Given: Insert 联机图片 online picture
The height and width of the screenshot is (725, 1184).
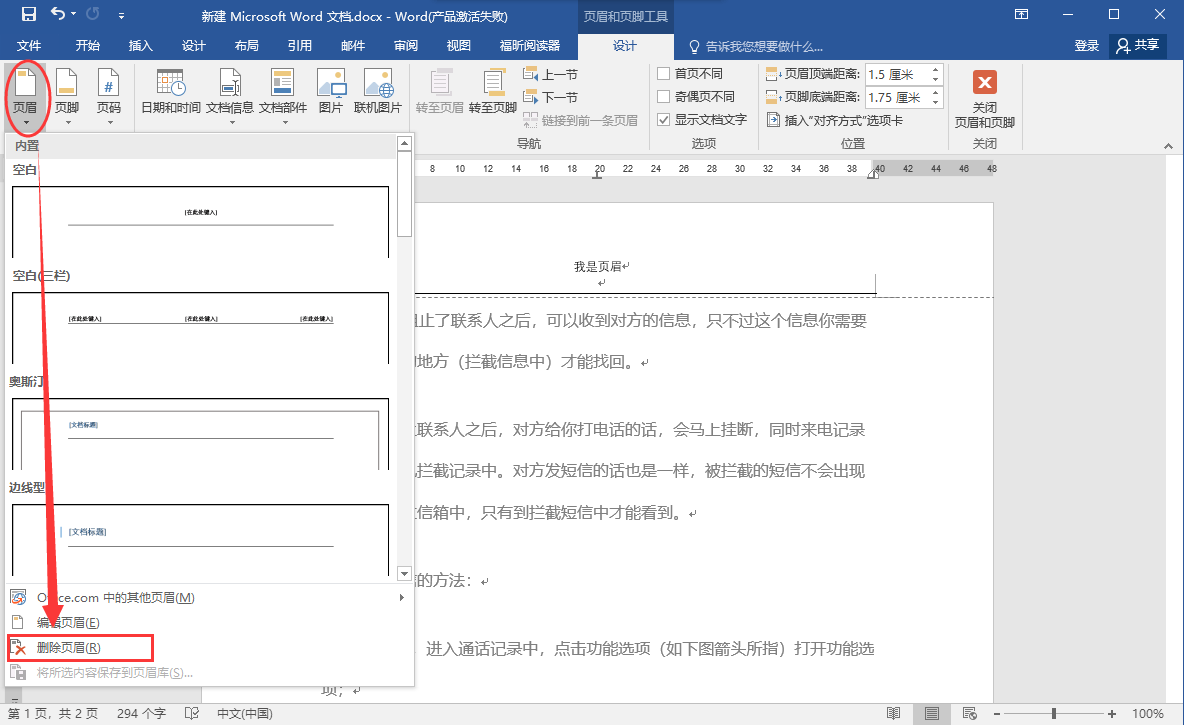Looking at the screenshot, I should tap(378, 91).
